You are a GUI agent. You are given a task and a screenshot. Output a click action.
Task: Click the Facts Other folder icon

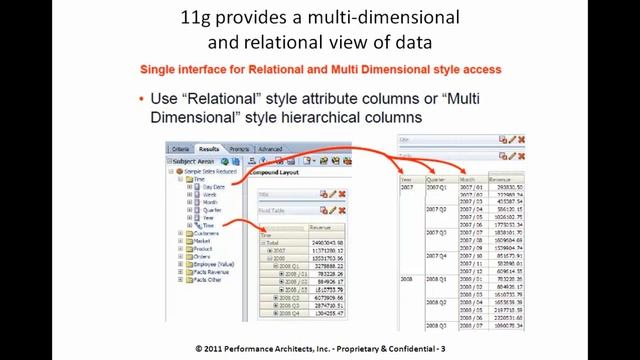pos(189,280)
